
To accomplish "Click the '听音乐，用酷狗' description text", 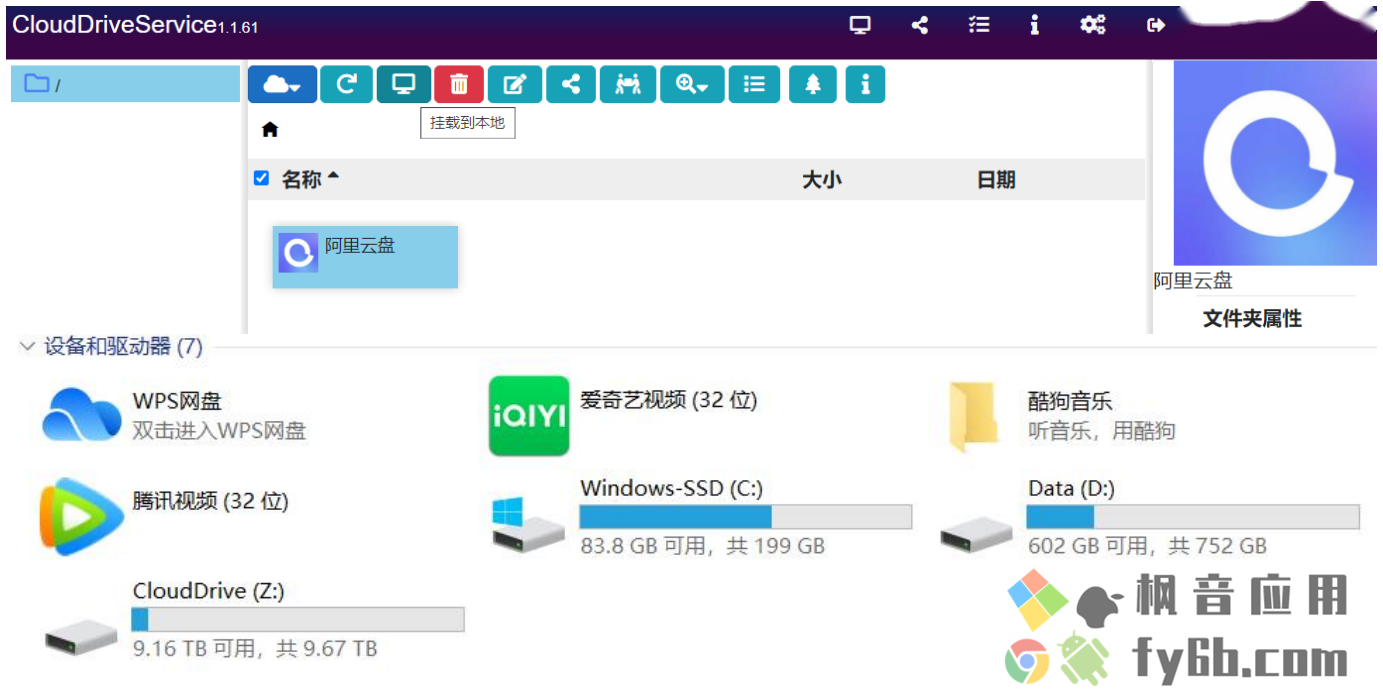I will (x=1102, y=431).
